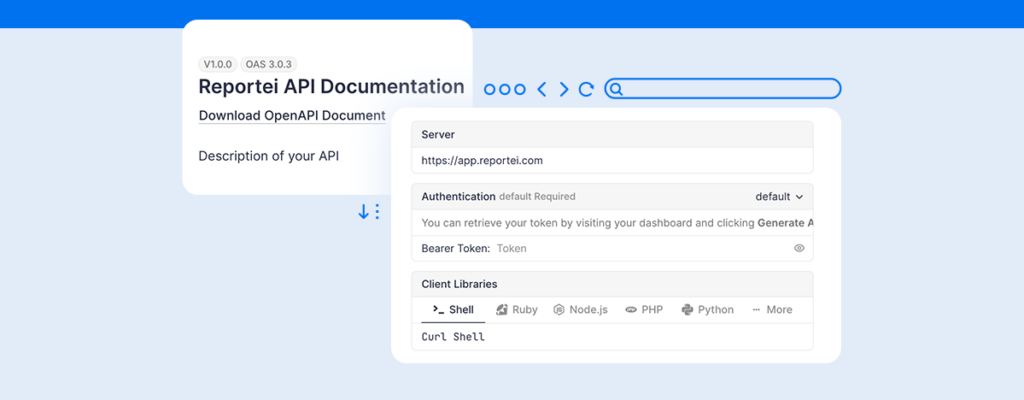
Task: Click the browser forward arrow icon
Action: tap(564, 89)
